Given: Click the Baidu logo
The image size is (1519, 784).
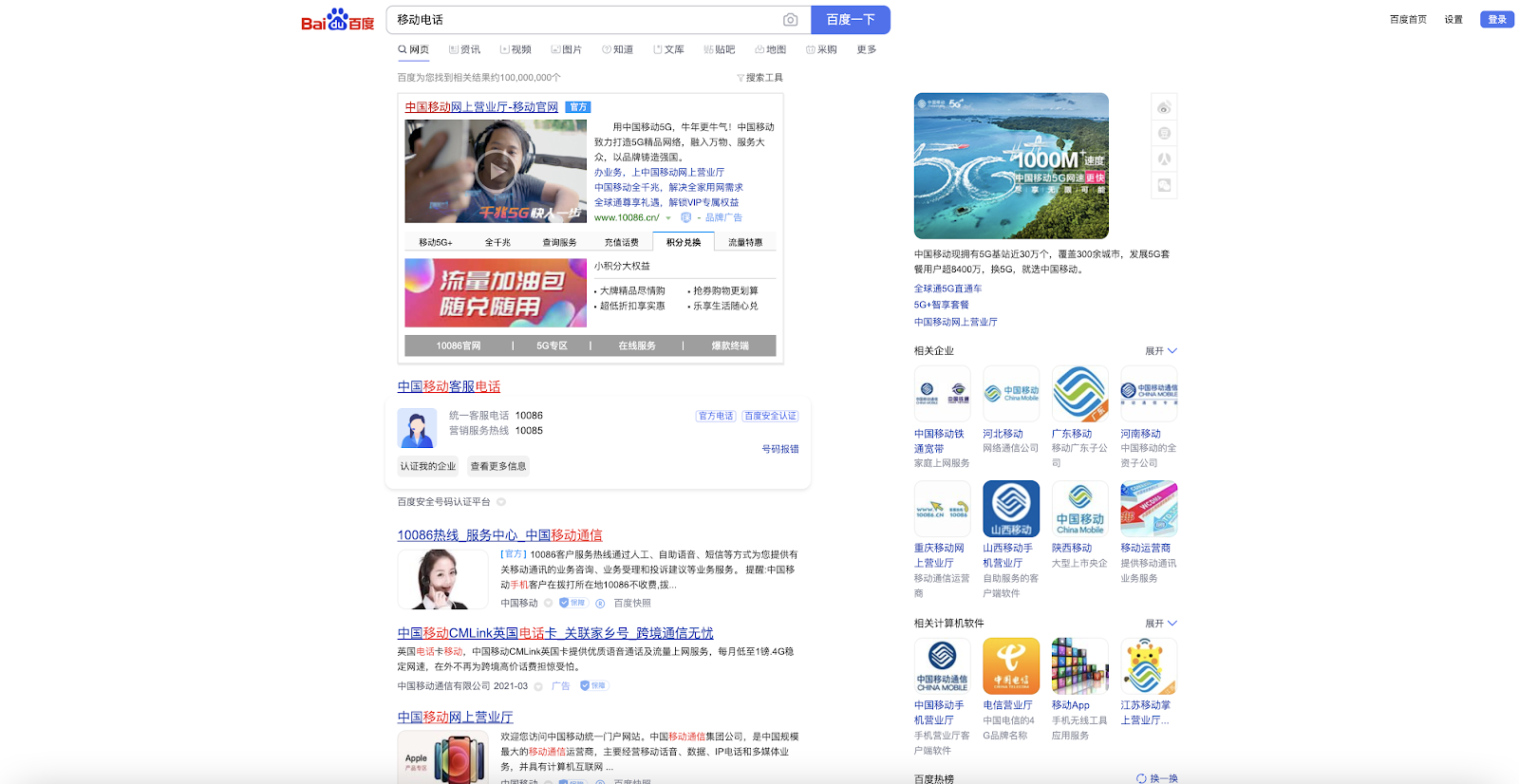Looking at the screenshot, I should [338, 20].
